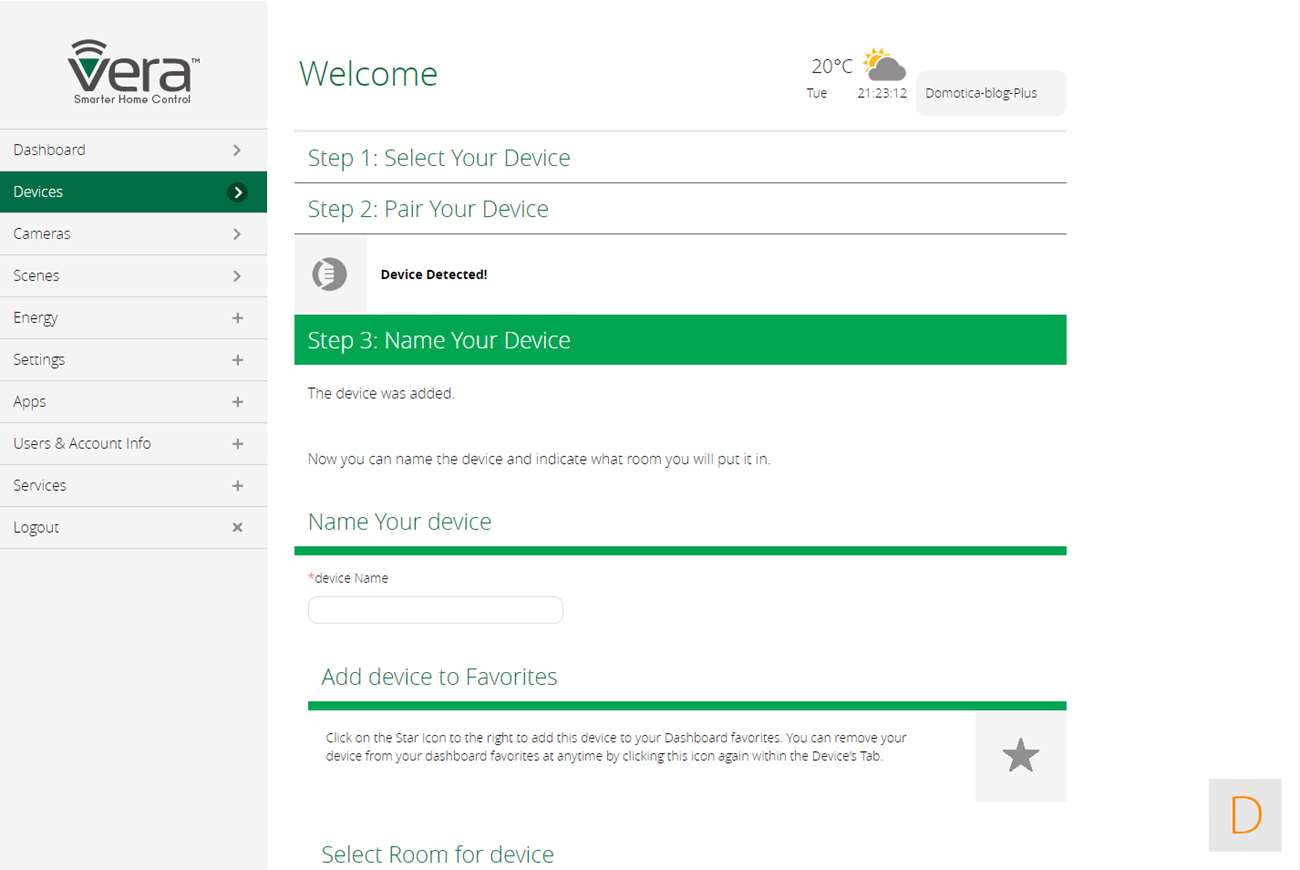Open Step 2: Pair Your Device header
The image size is (1300, 870).
point(428,209)
